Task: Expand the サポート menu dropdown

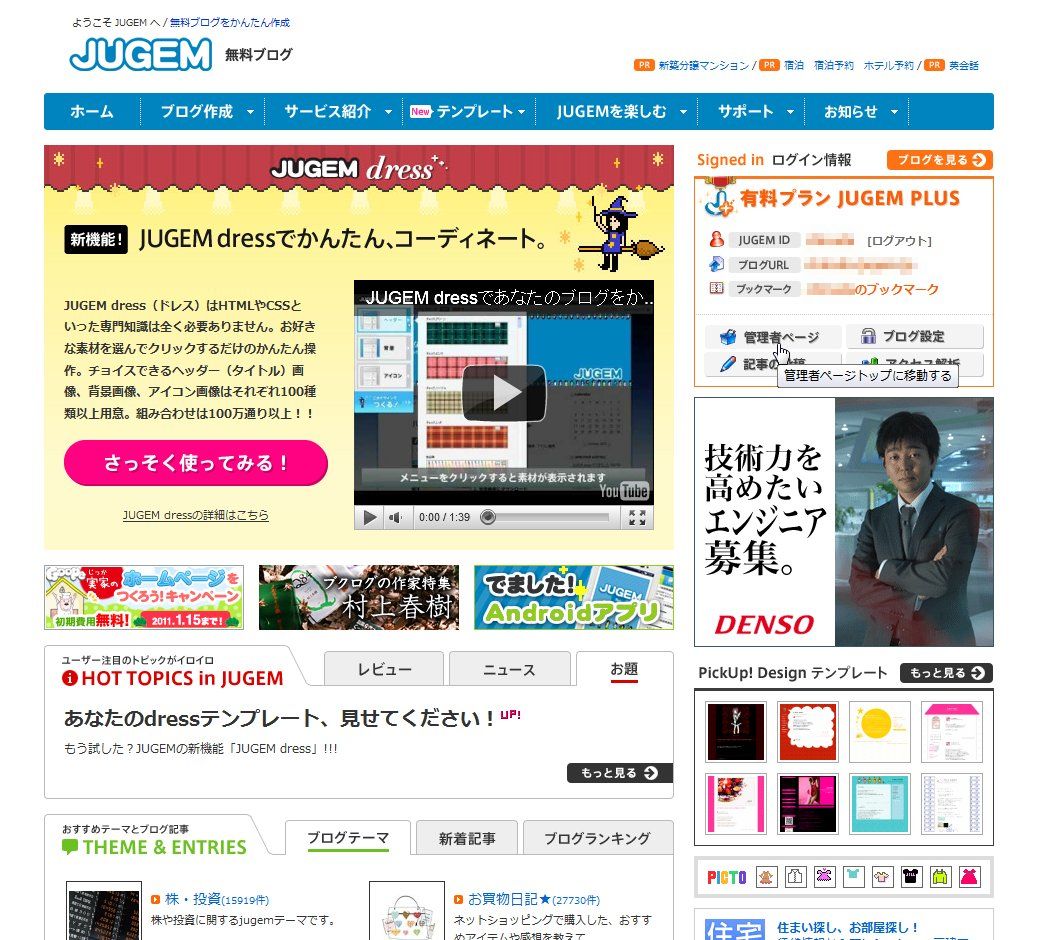Action: [790, 112]
